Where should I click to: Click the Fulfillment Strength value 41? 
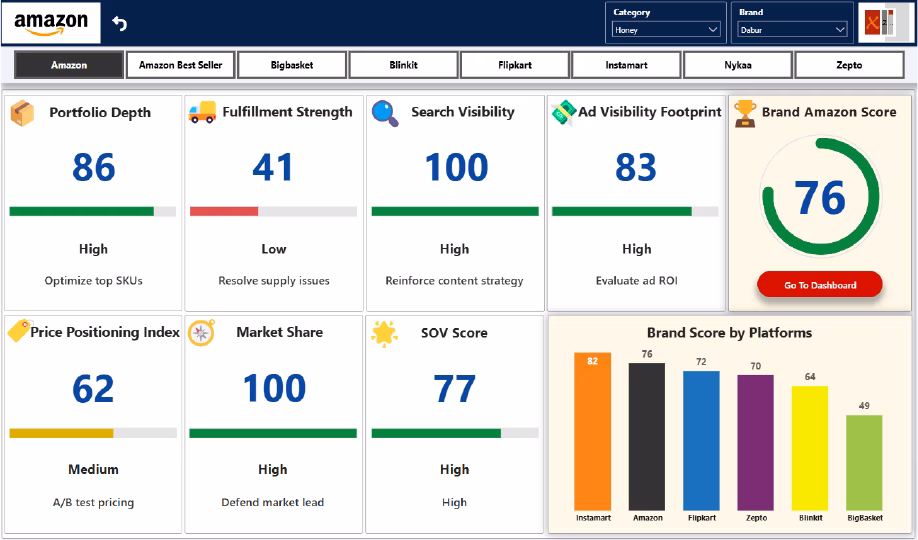273,168
